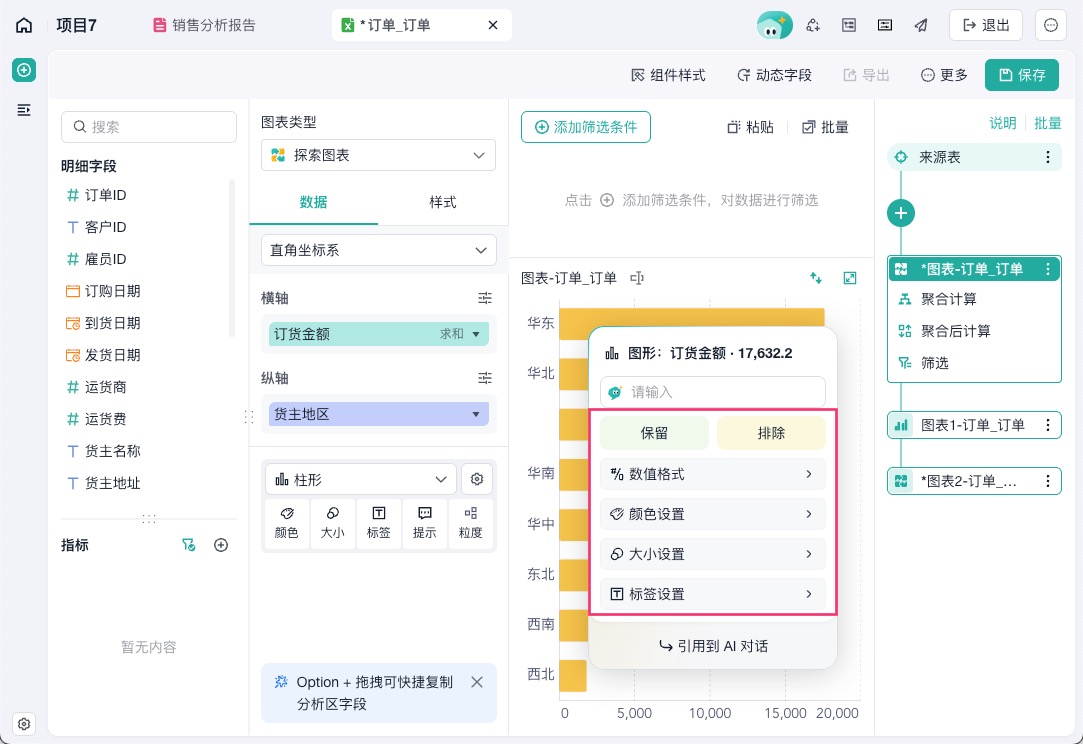Close the Option 拖拽 tip banner
The height and width of the screenshot is (744, 1083).
pos(477,683)
